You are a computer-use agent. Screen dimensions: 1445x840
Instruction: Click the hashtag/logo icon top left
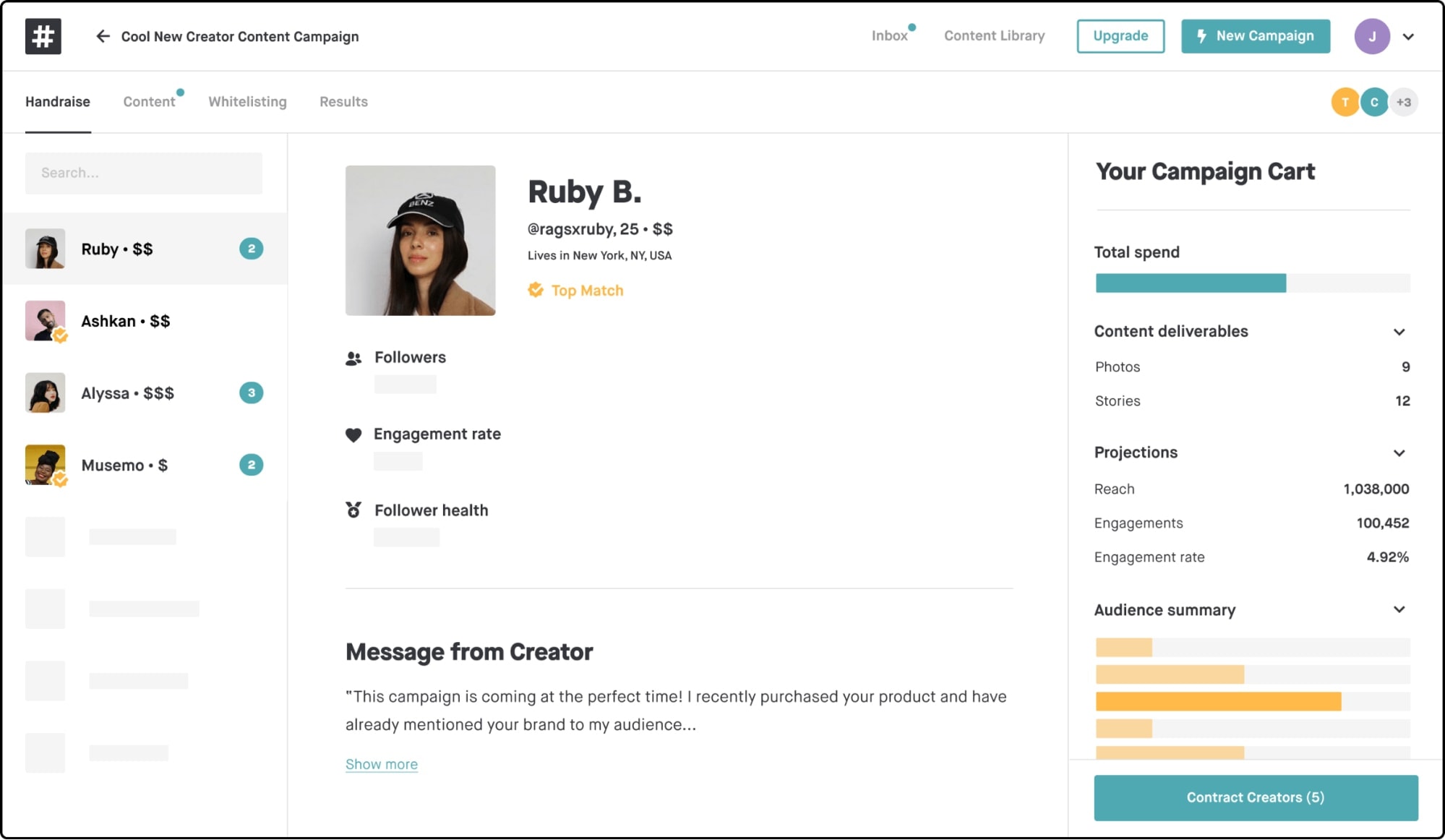point(43,34)
